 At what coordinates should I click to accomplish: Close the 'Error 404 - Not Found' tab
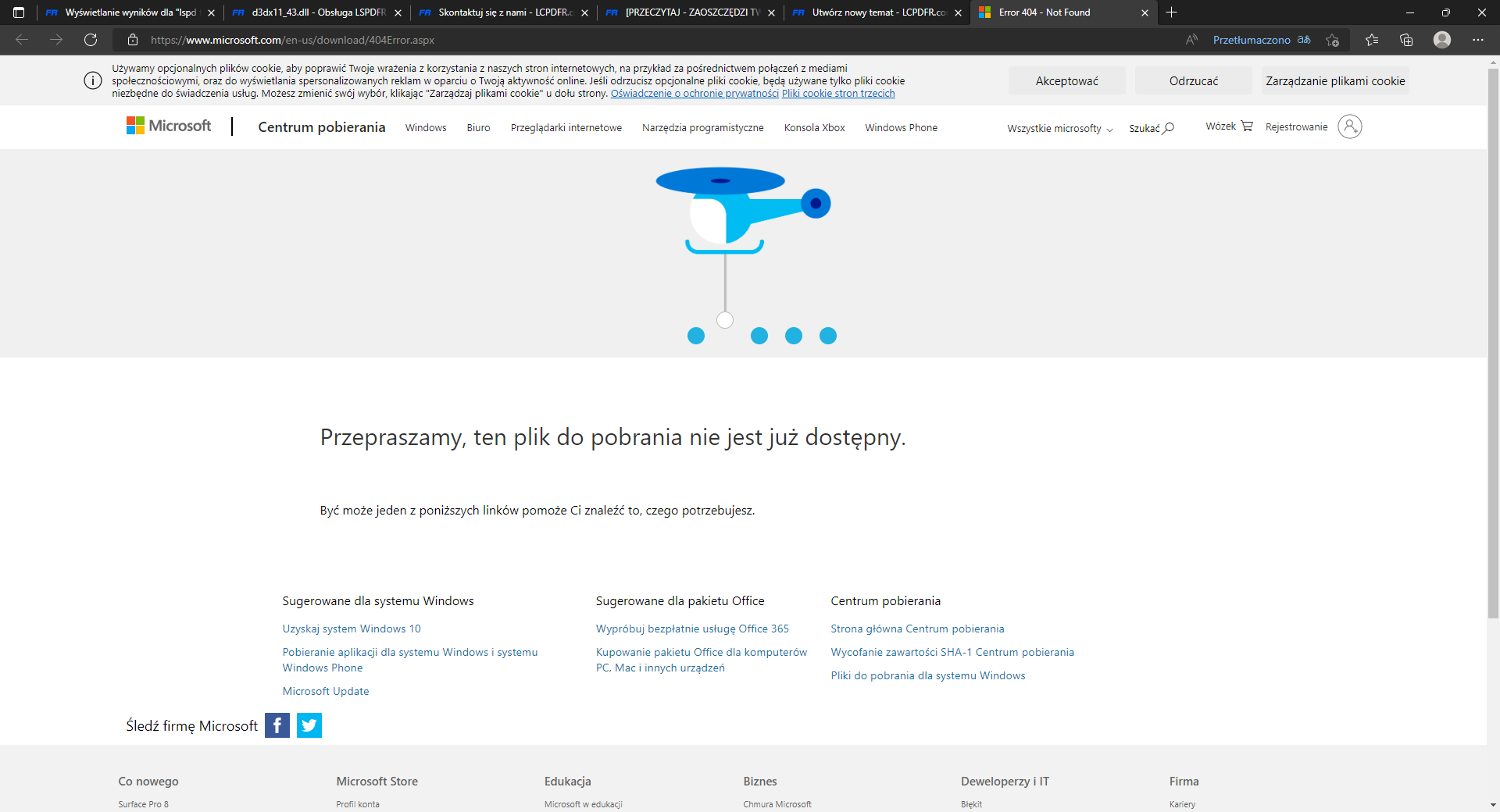[1145, 12]
